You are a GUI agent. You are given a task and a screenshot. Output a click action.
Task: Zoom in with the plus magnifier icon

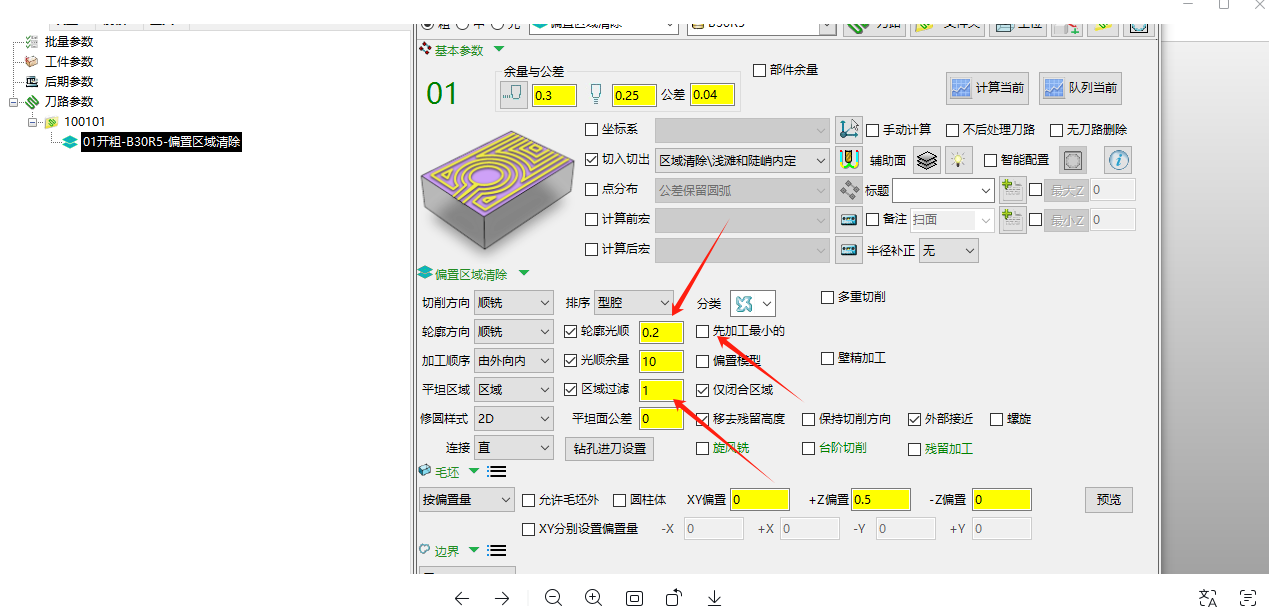point(593,598)
